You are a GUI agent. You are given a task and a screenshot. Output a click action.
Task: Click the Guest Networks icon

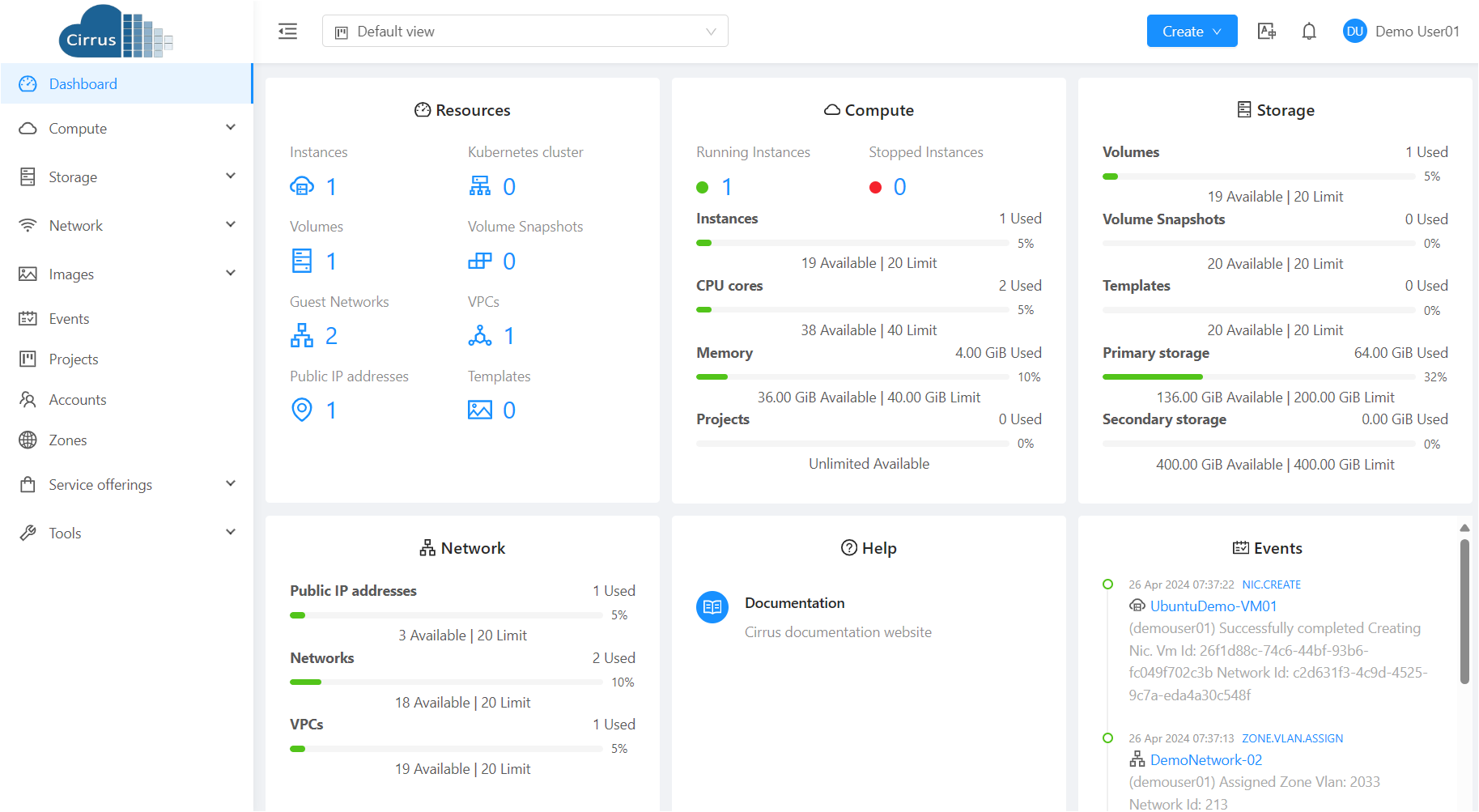[x=302, y=336]
